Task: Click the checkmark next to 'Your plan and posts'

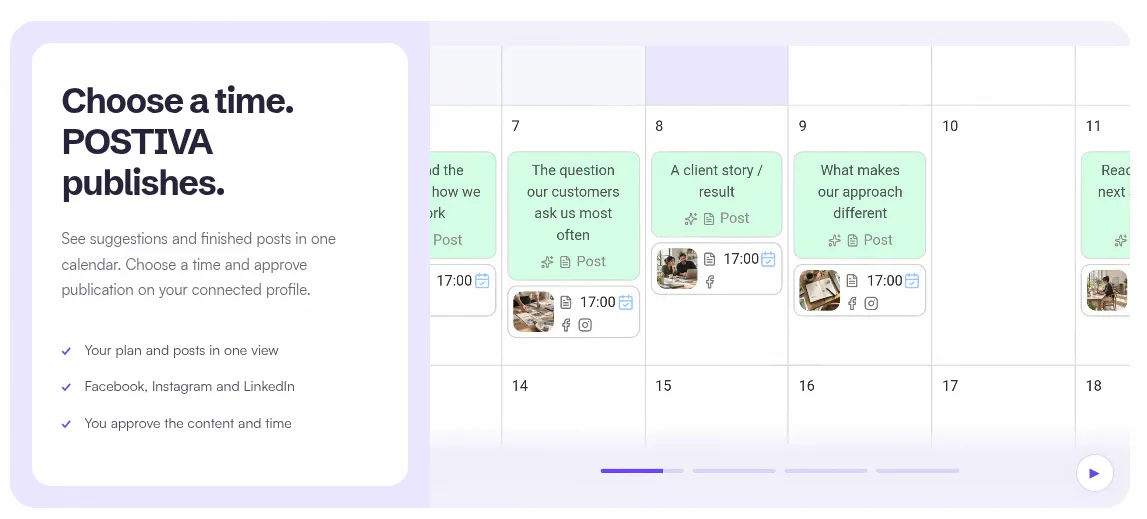Action: (x=66, y=351)
